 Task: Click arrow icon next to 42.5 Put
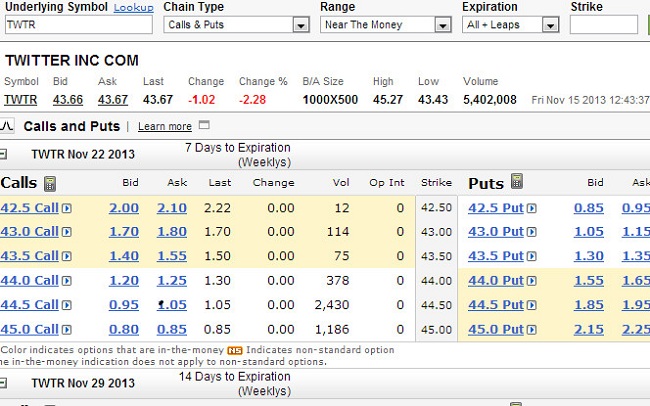pyautogui.click(x=531, y=208)
